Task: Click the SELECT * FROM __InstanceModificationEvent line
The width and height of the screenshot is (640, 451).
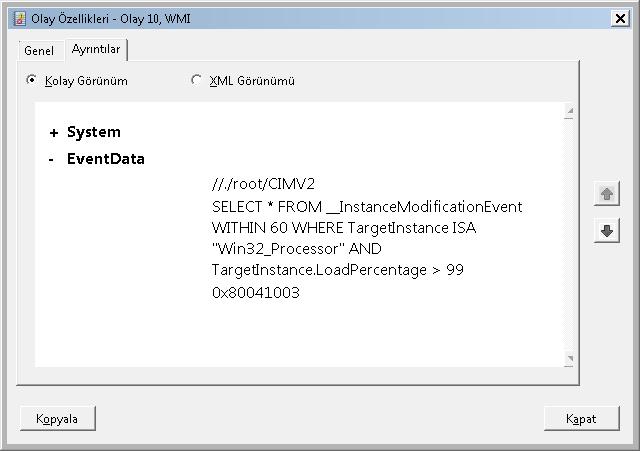Action: point(367,207)
